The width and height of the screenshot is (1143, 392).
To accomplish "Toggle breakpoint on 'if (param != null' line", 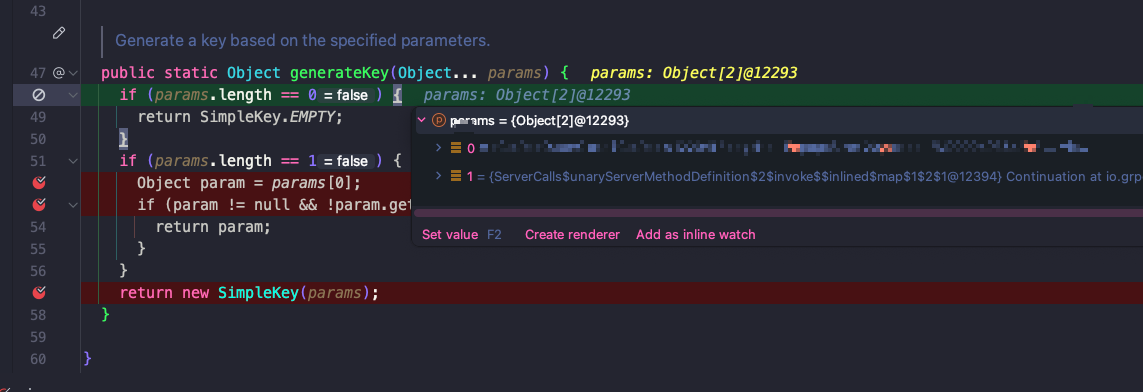I will [39, 205].
